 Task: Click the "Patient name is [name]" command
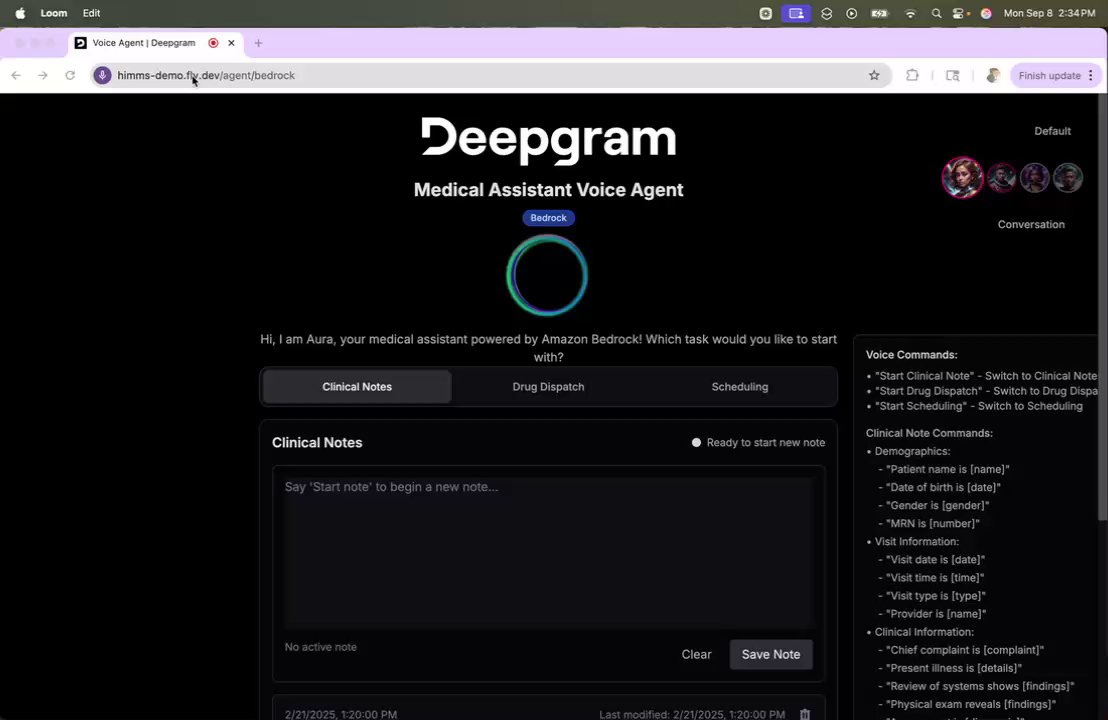click(x=948, y=469)
